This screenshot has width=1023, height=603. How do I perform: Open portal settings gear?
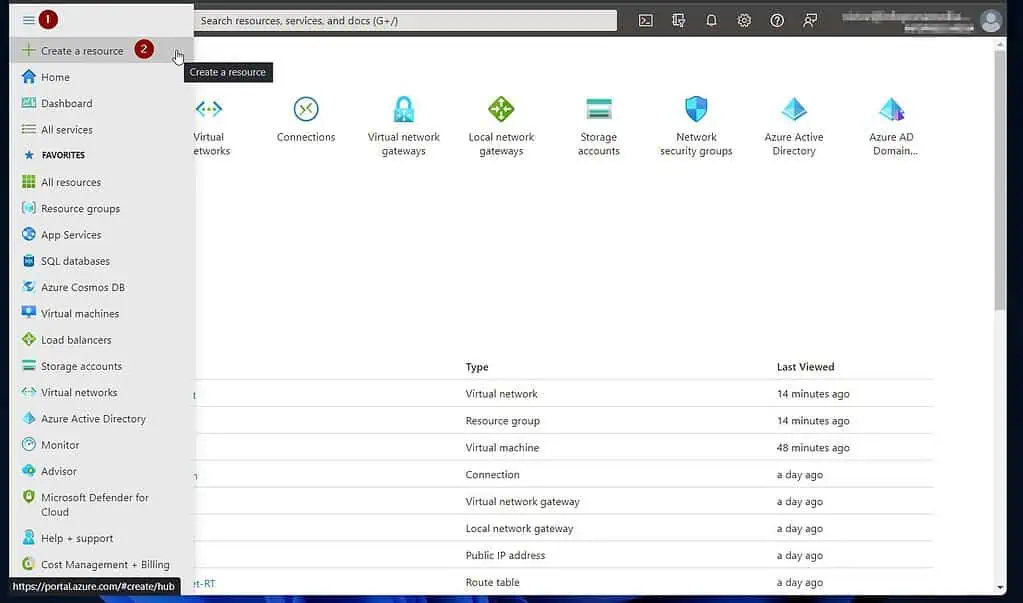coord(744,20)
